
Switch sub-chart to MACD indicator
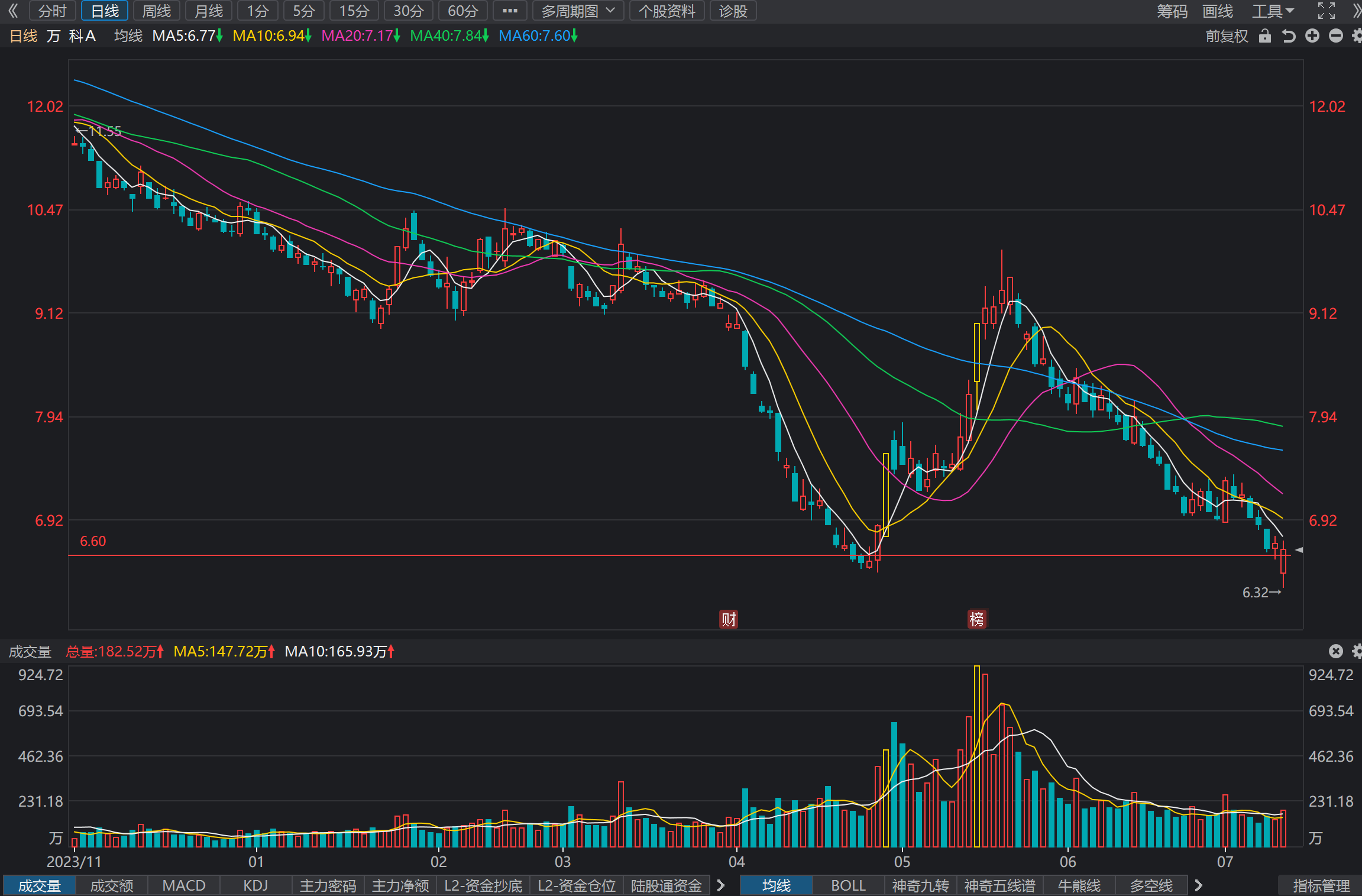184,885
